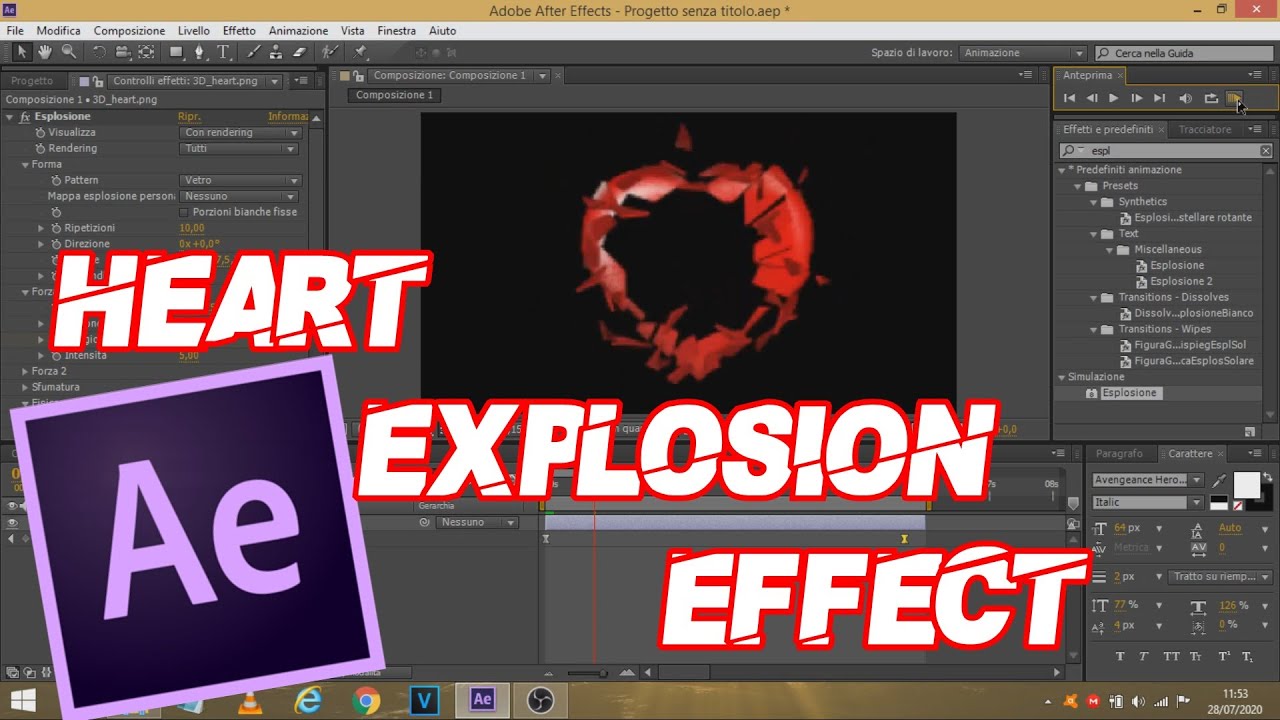This screenshot has height=720, width=1280.
Task: Apply Faux Bold text style
Action: 1119,656
